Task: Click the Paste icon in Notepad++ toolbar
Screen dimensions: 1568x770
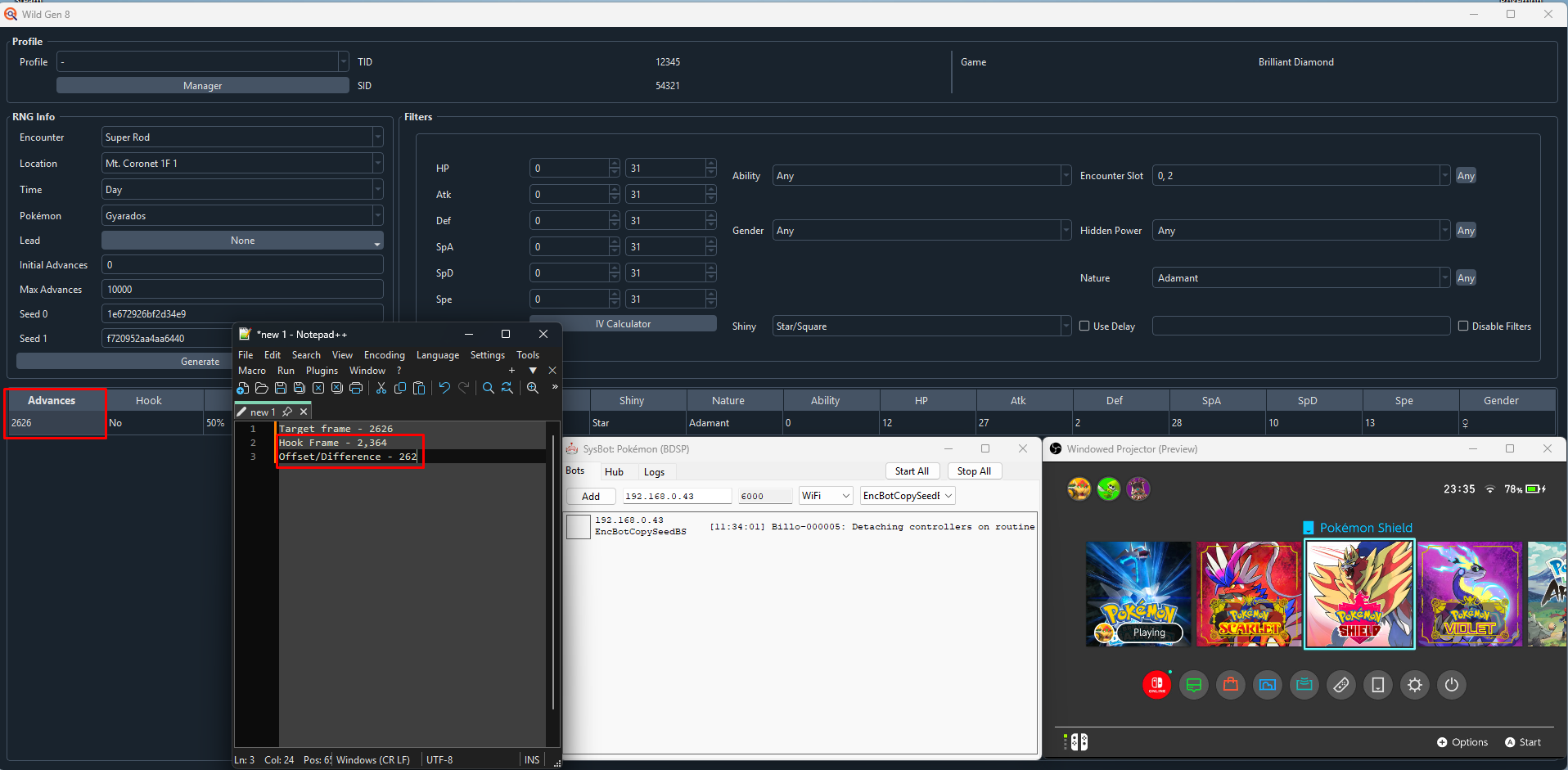Action: coord(419,388)
